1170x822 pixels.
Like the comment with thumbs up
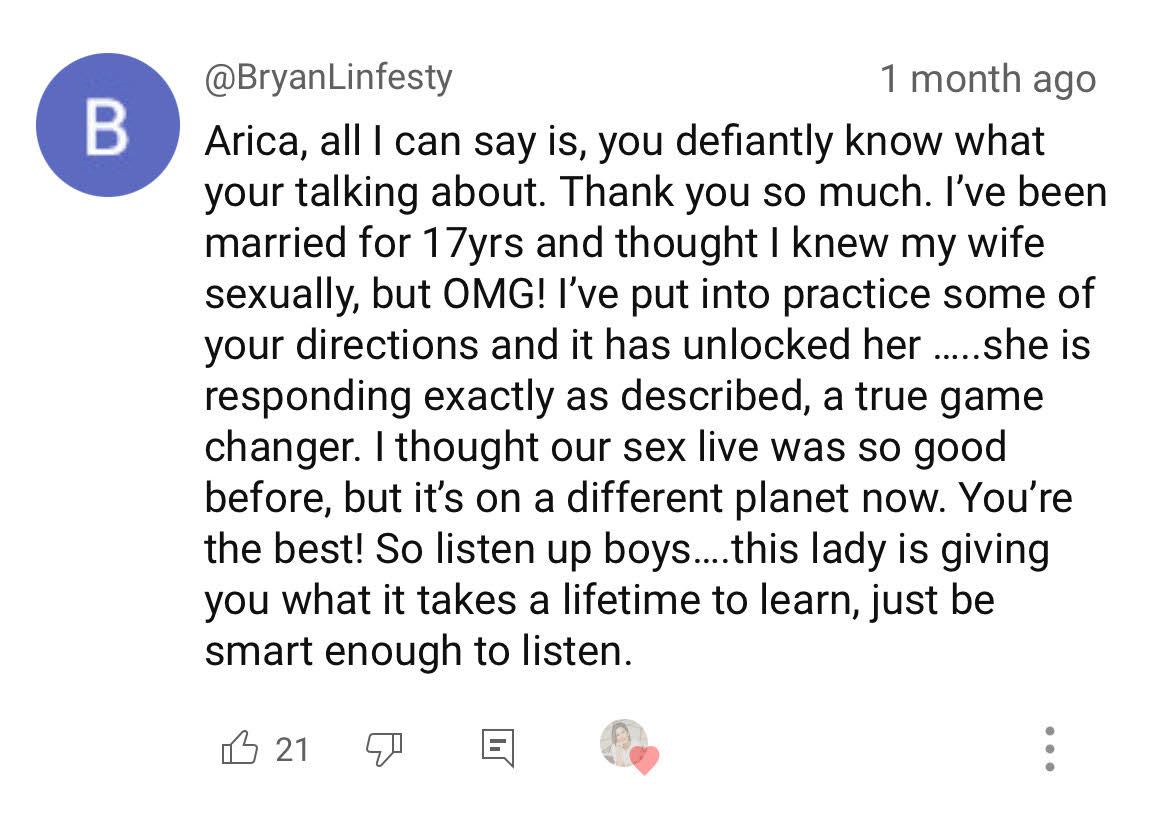[x=239, y=747]
